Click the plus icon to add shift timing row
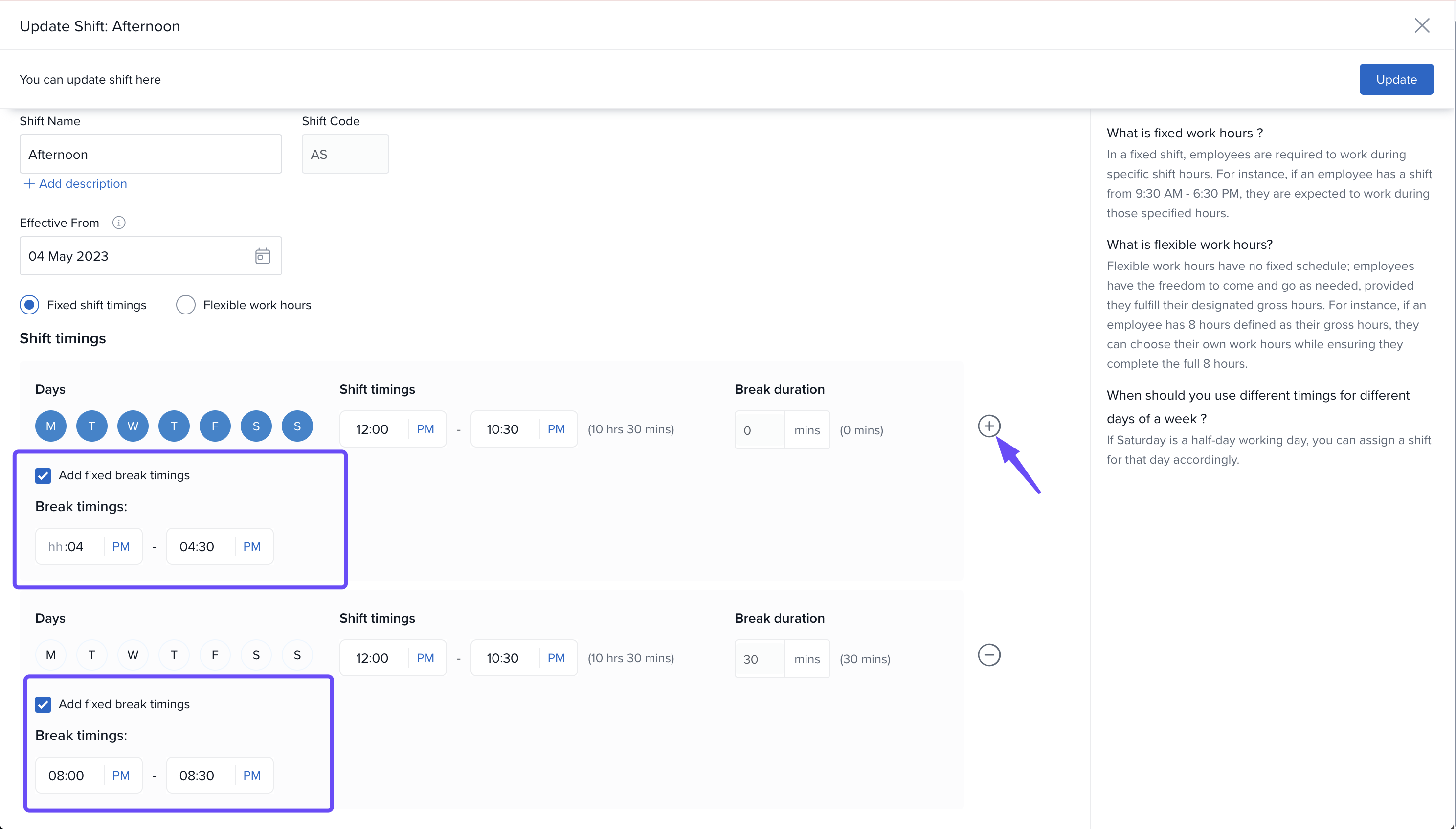This screenshot has height=829, width=1456. (989, 426)
